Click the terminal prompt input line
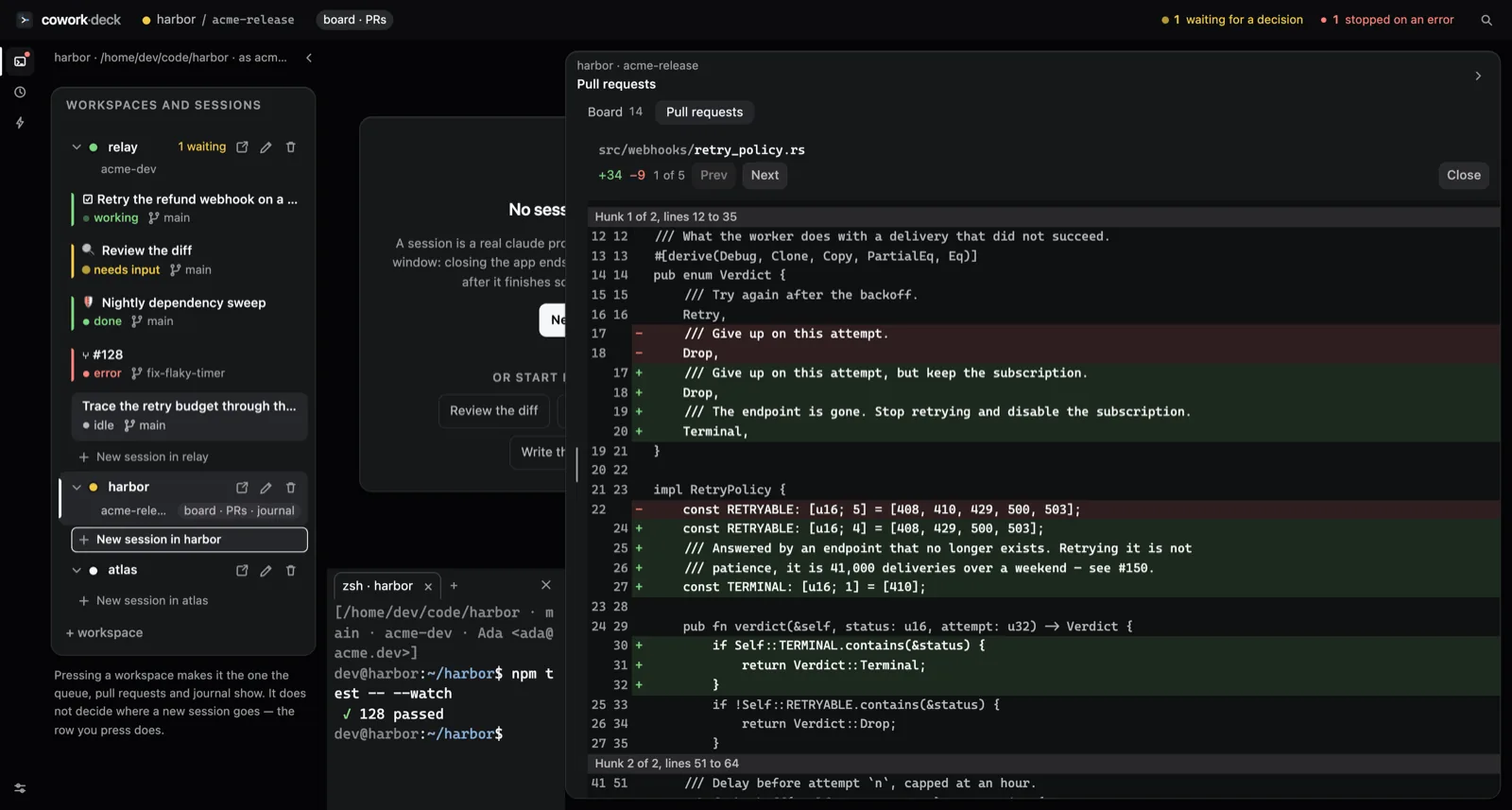Screen dimensions: 1512x810 tap(419, 734)
